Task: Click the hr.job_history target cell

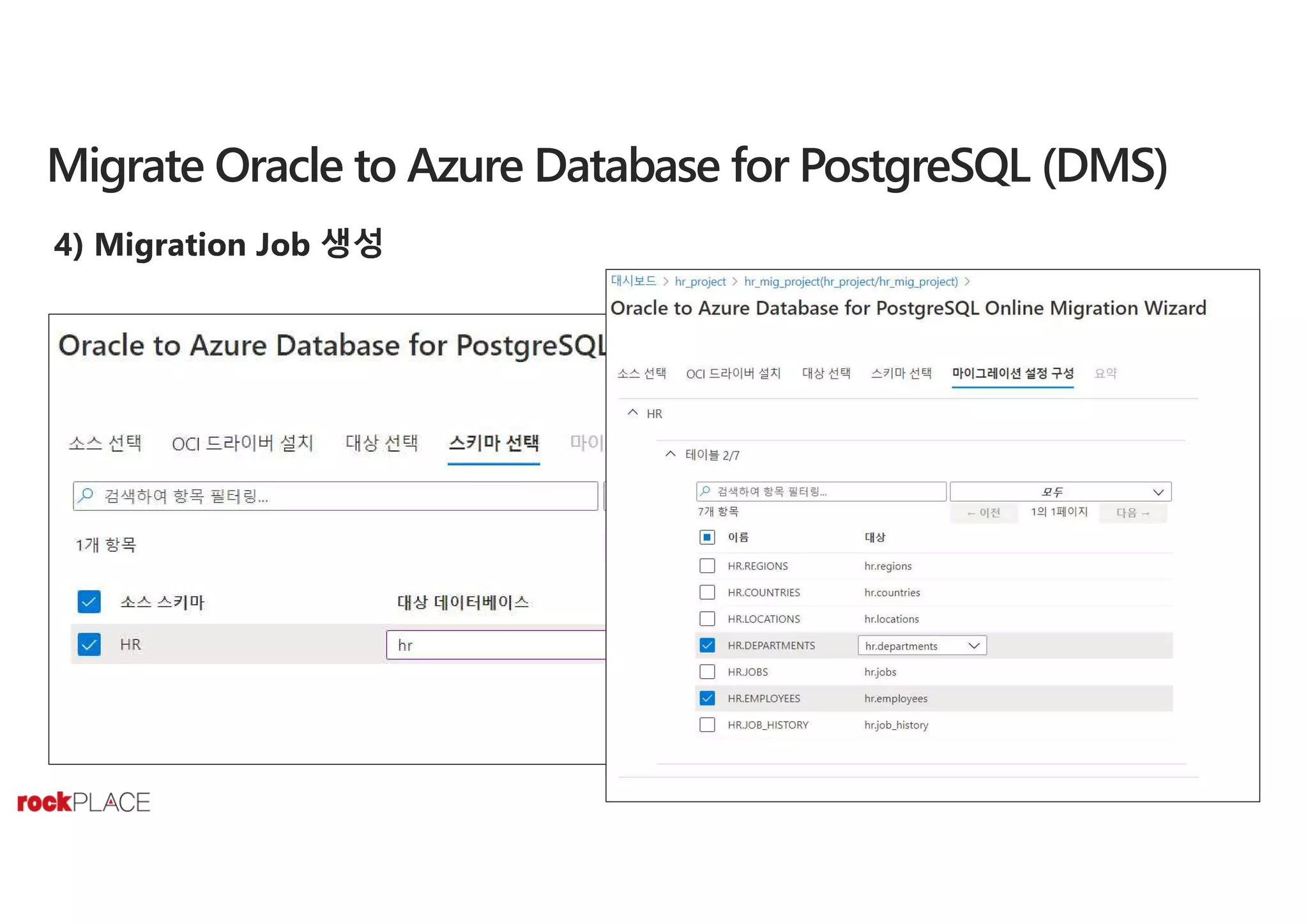Action: coord(896,725)
